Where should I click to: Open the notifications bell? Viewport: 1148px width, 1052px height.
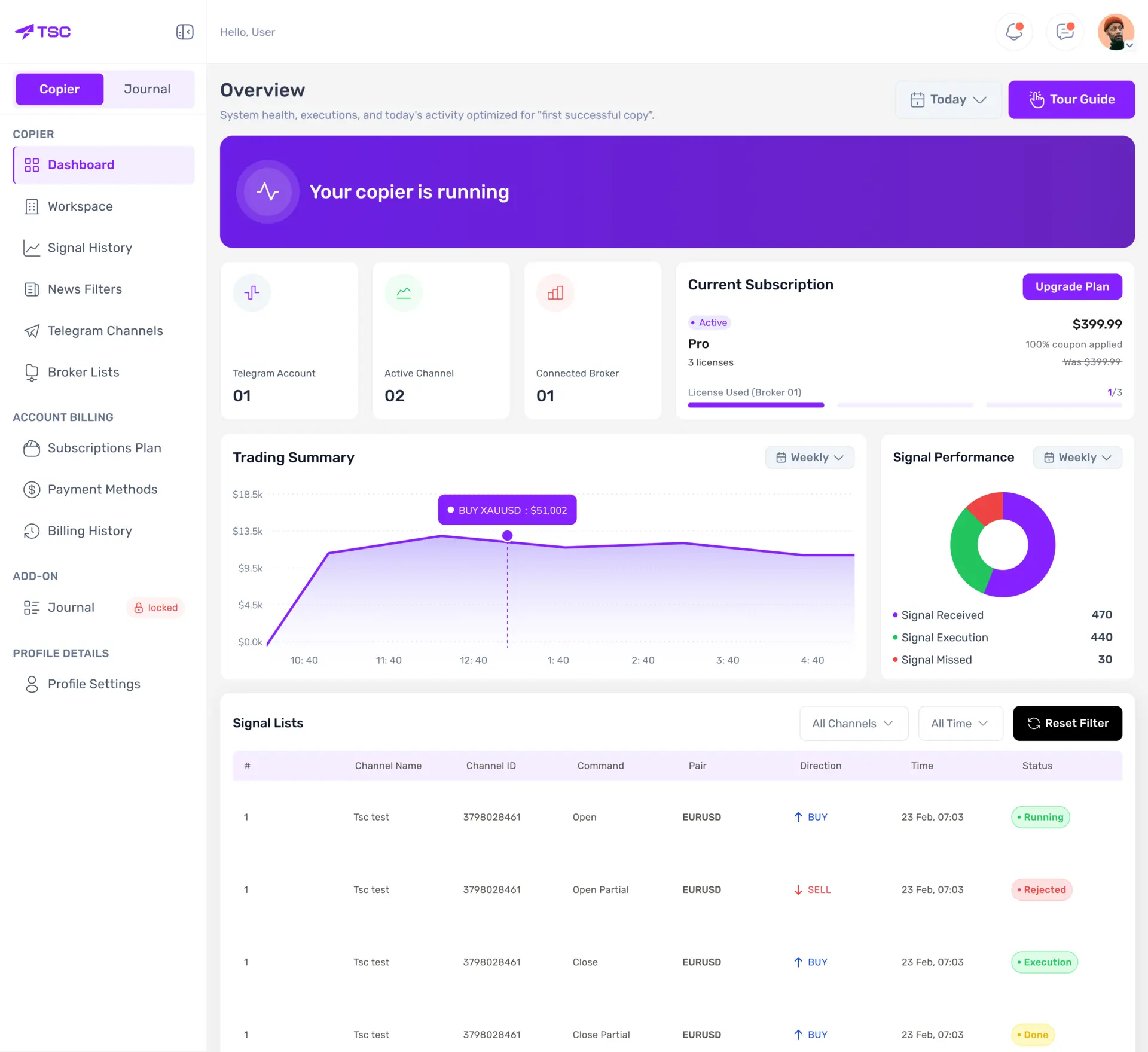click(1014, 32)
